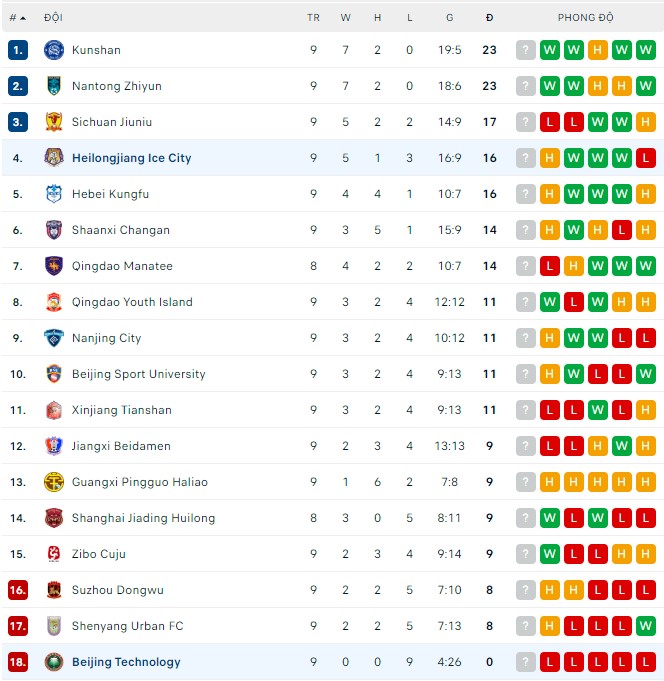The width and height of the screenshot is (664, 681).
Task: Open the Shanghai Jiading Huilong team page
Action: point(143,518)
